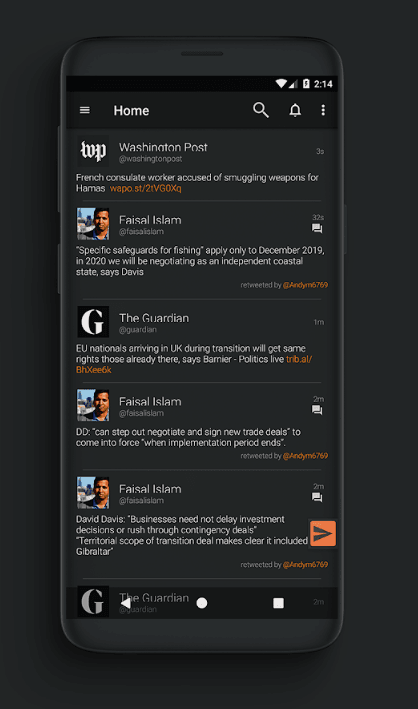Tap Android back navigation button
Screen dimensions: 418x709
(126, 603)
